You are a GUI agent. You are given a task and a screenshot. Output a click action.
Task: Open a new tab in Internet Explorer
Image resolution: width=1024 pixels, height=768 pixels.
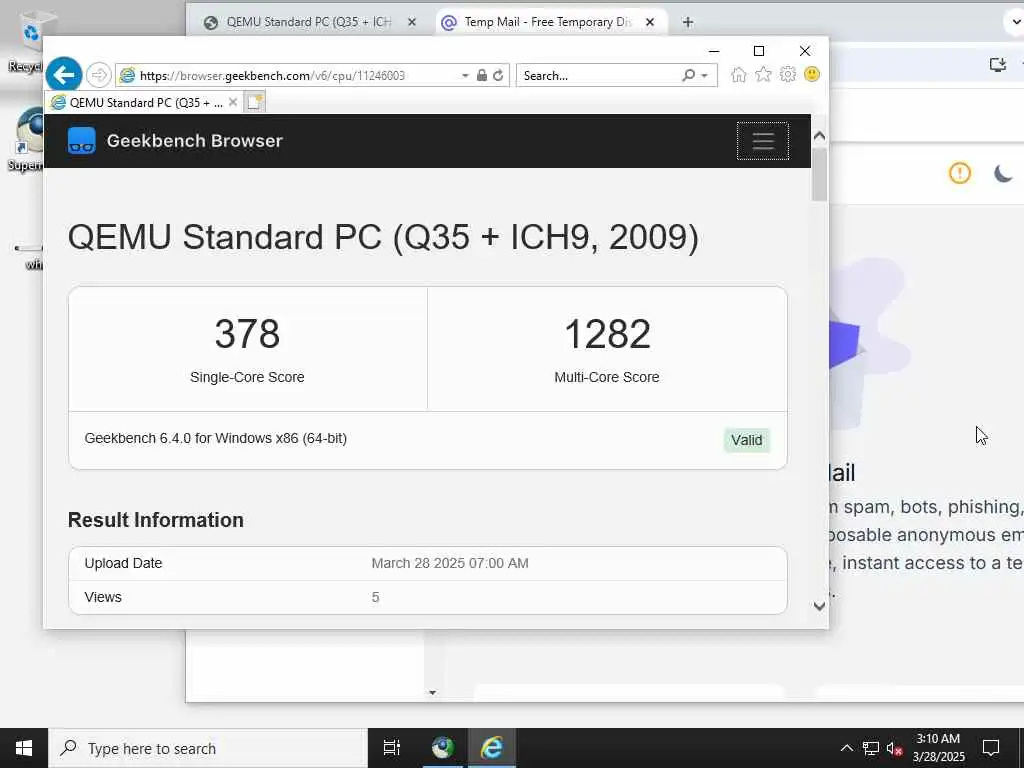pyautogui.click(x=255, y=102)
